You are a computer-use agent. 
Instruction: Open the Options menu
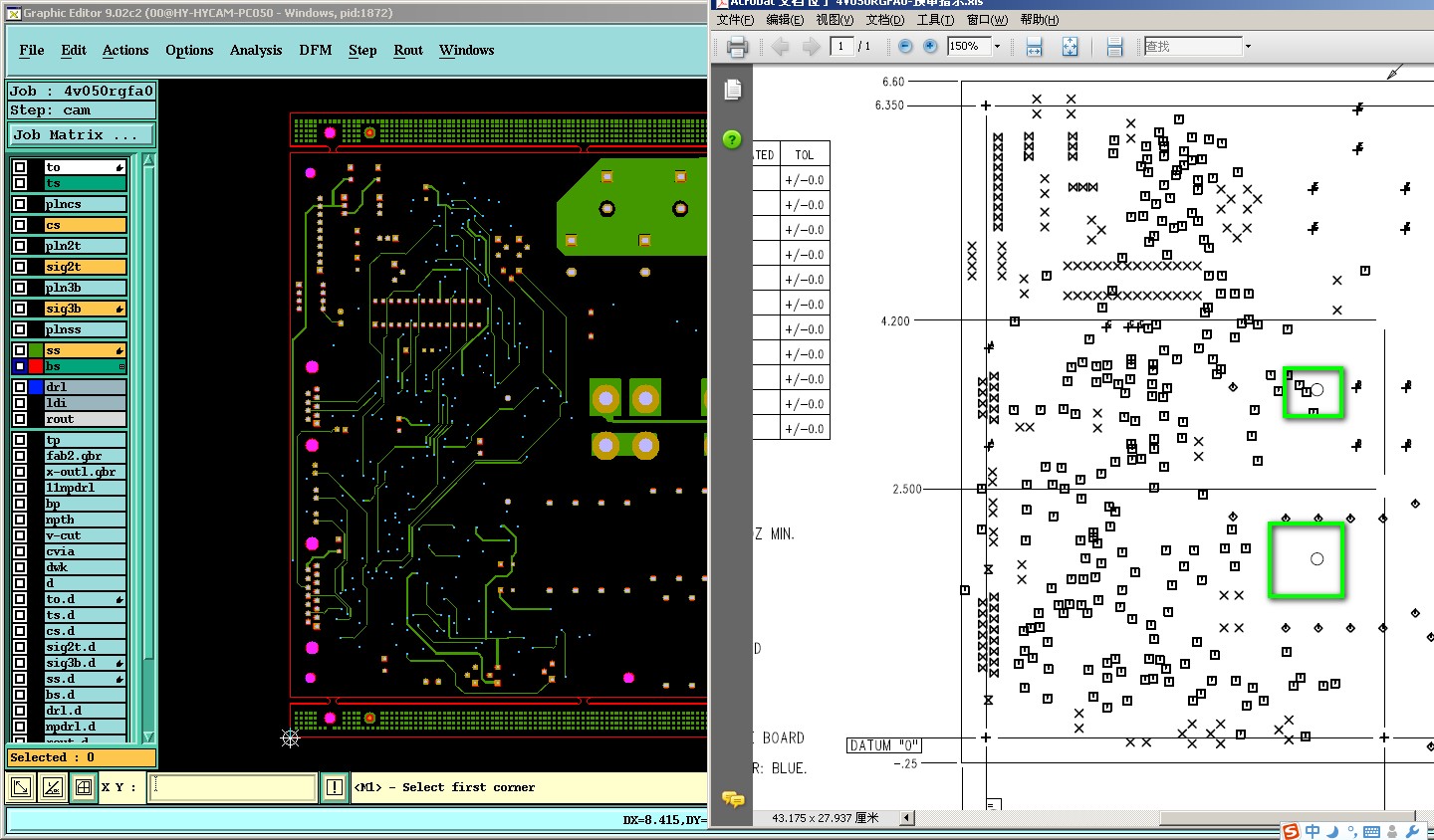189,50
